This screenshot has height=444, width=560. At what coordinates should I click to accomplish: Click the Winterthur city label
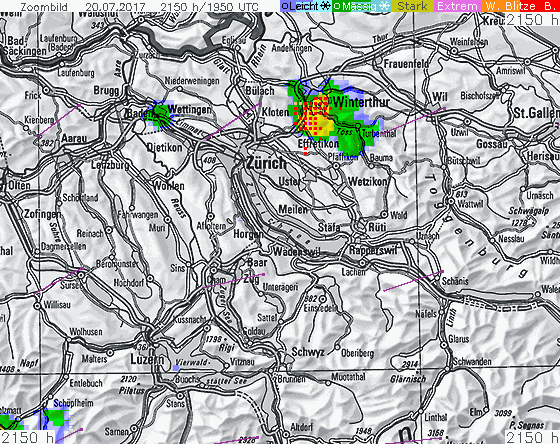point(361,102)
